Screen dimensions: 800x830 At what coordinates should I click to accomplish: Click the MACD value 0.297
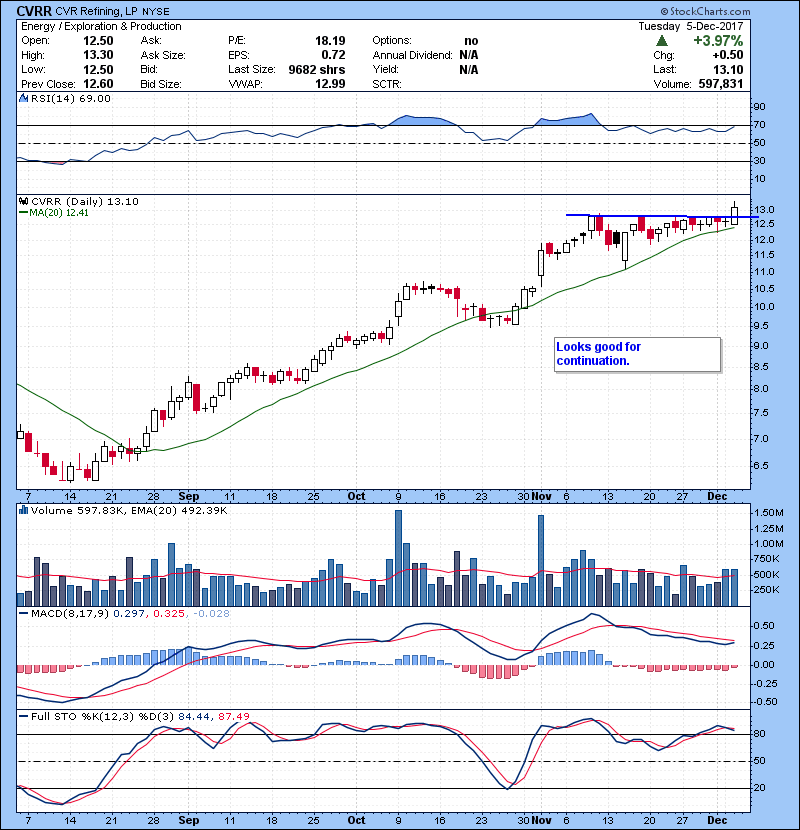click(x=129, y=614)
